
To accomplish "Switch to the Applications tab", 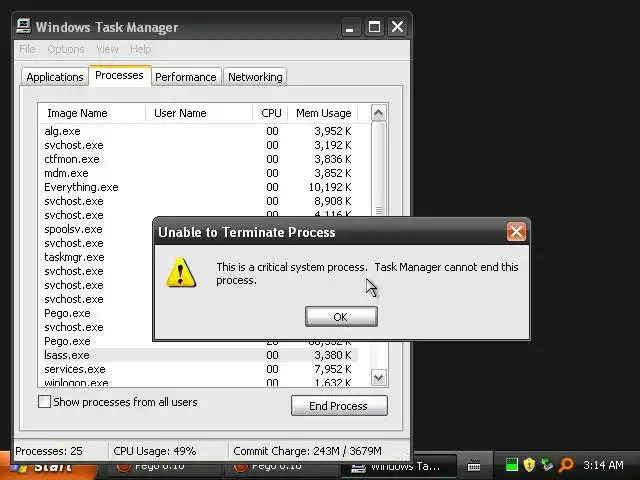I will (55, 77).
